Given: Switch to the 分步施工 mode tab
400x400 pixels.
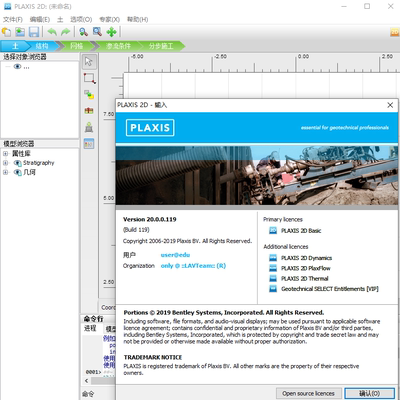Looking at the screenshot, I should [161, 46].
